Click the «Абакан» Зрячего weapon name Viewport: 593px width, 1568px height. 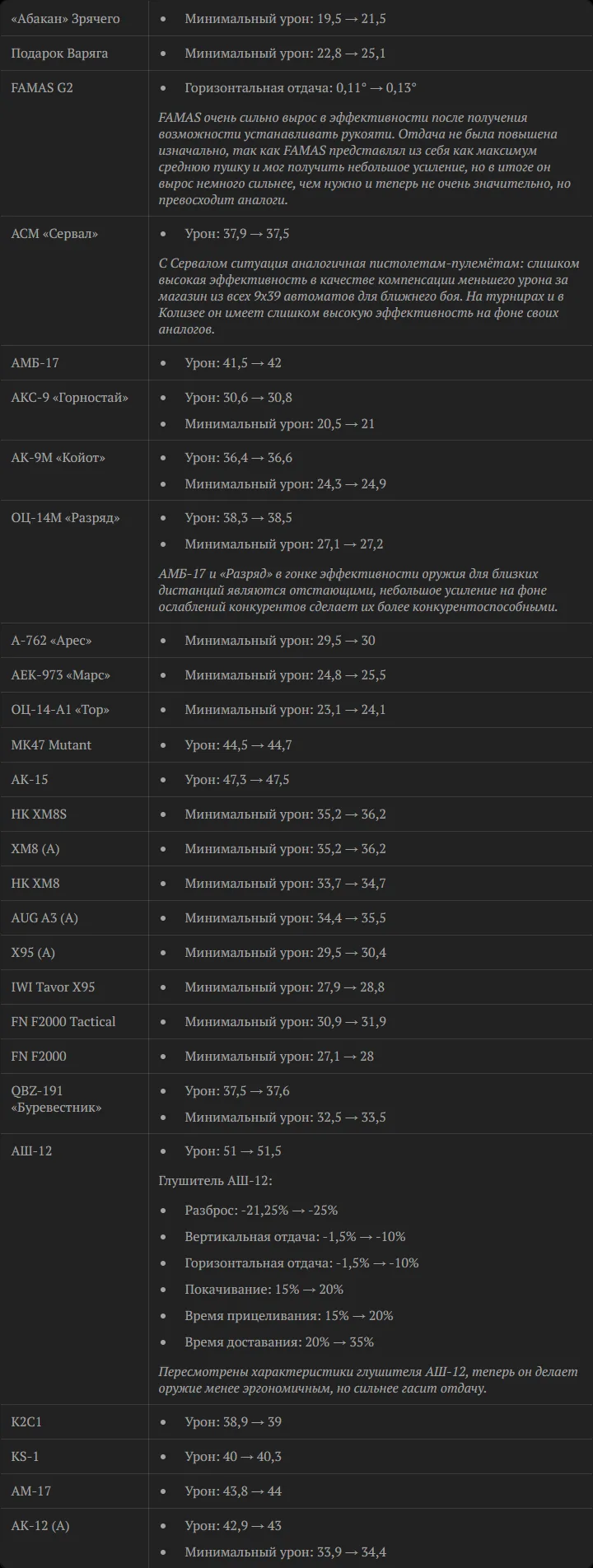click(65, 18)
